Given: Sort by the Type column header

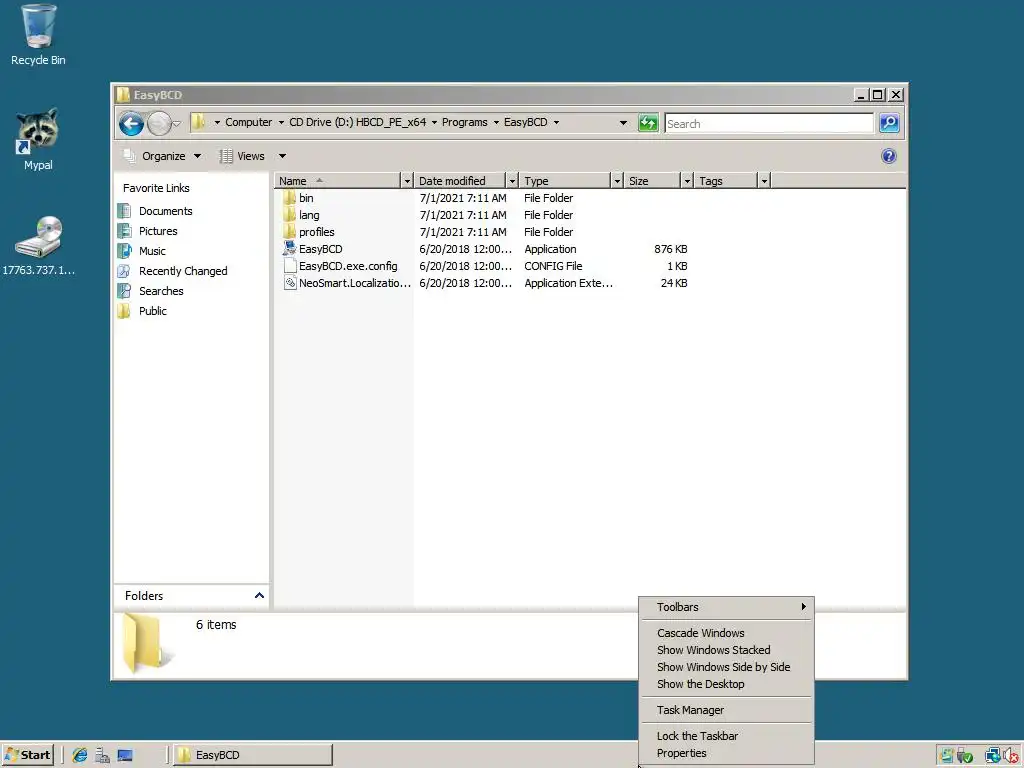Looking at the screenshot, I should [565, 181].
